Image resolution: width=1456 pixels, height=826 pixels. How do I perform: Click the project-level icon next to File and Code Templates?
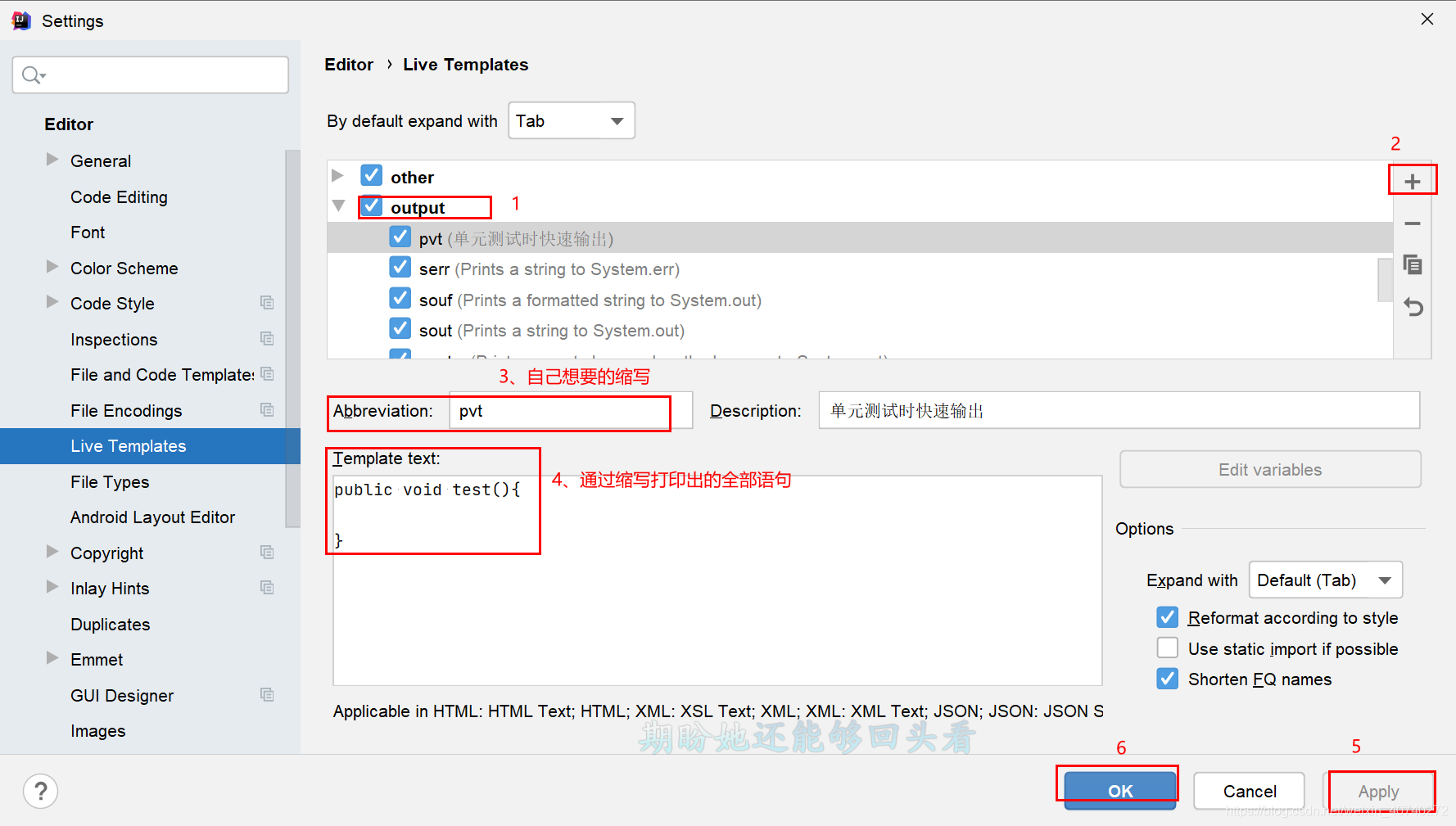(x=267, y=374)
